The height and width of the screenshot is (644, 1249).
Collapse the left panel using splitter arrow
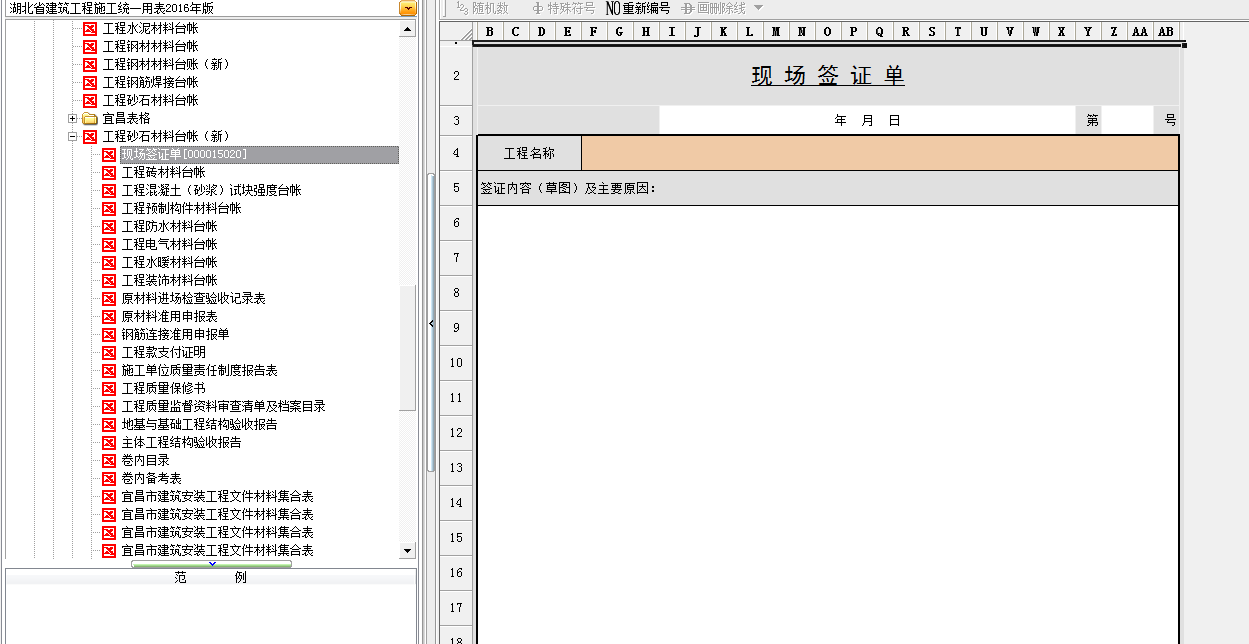pyautogui.click(x=431, y=323)
